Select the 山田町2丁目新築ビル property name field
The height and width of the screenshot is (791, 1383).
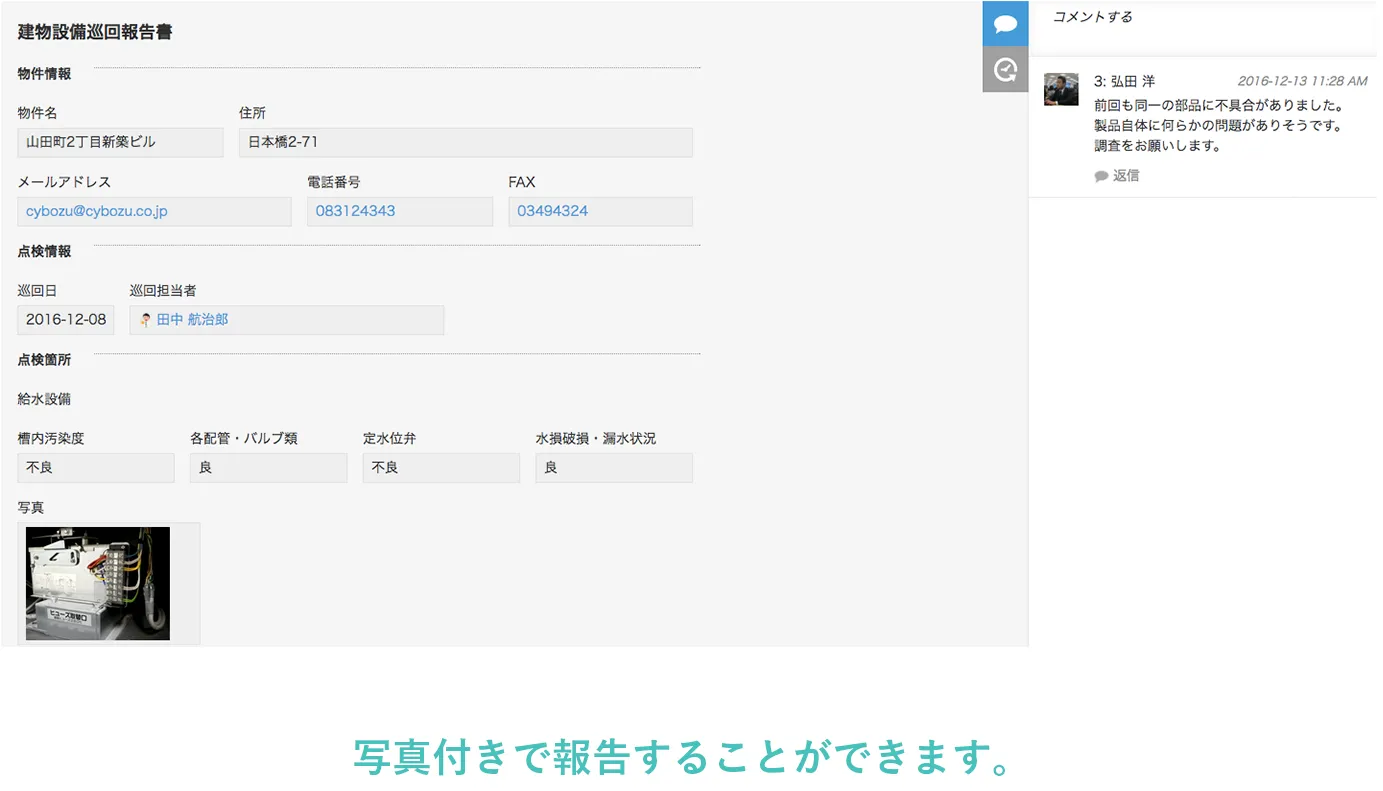[121, 142]
